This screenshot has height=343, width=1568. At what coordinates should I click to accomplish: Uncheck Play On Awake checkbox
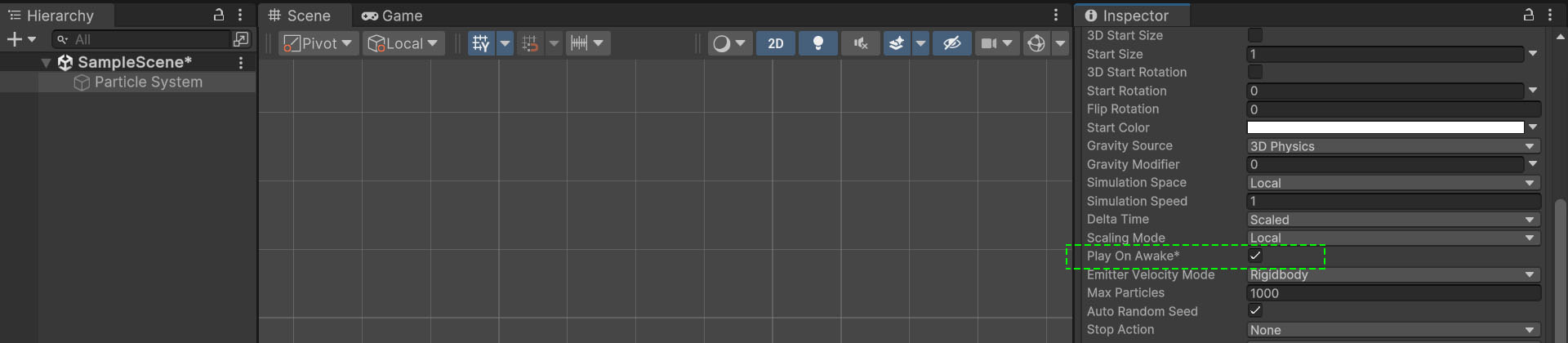1255,256
